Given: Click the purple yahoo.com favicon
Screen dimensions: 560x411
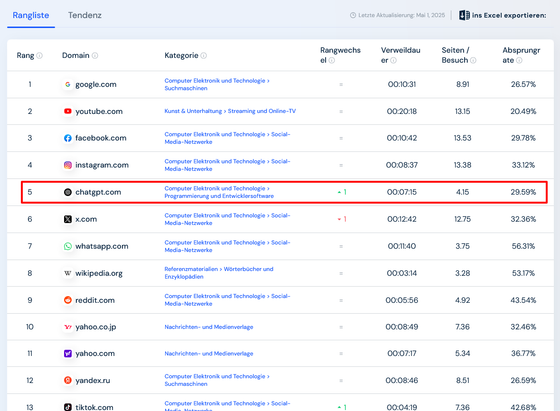Looking at the screenshot, I should (x=68, y=354).
